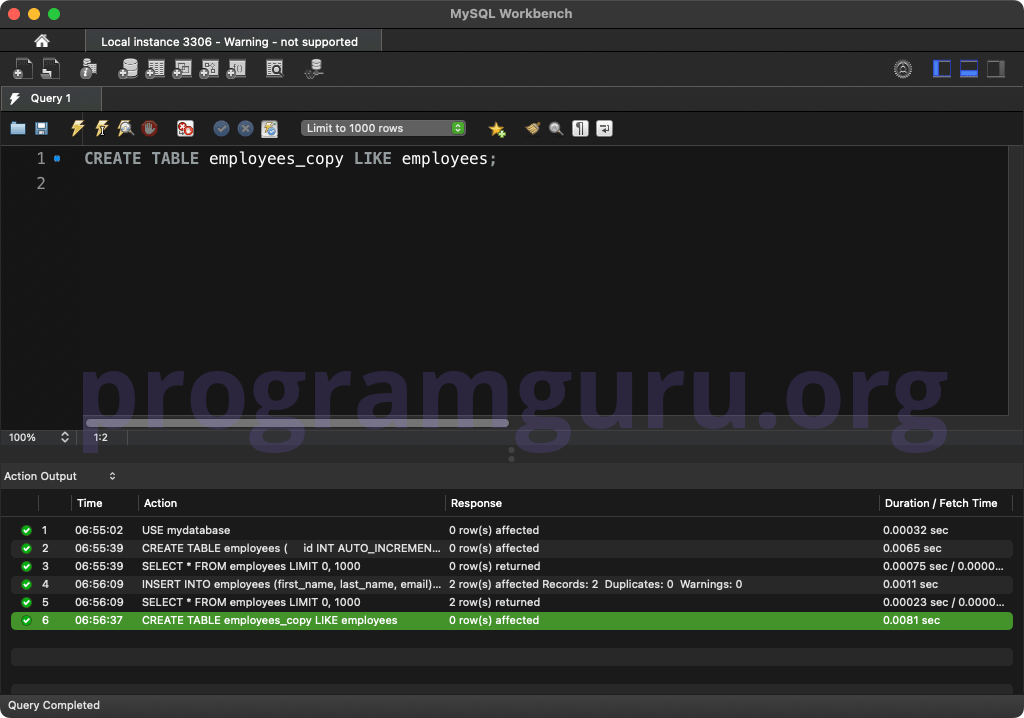Reconnect to DBMS icon
The height and width of the screenshot is (718, 1024).
(x=314, y=69)
